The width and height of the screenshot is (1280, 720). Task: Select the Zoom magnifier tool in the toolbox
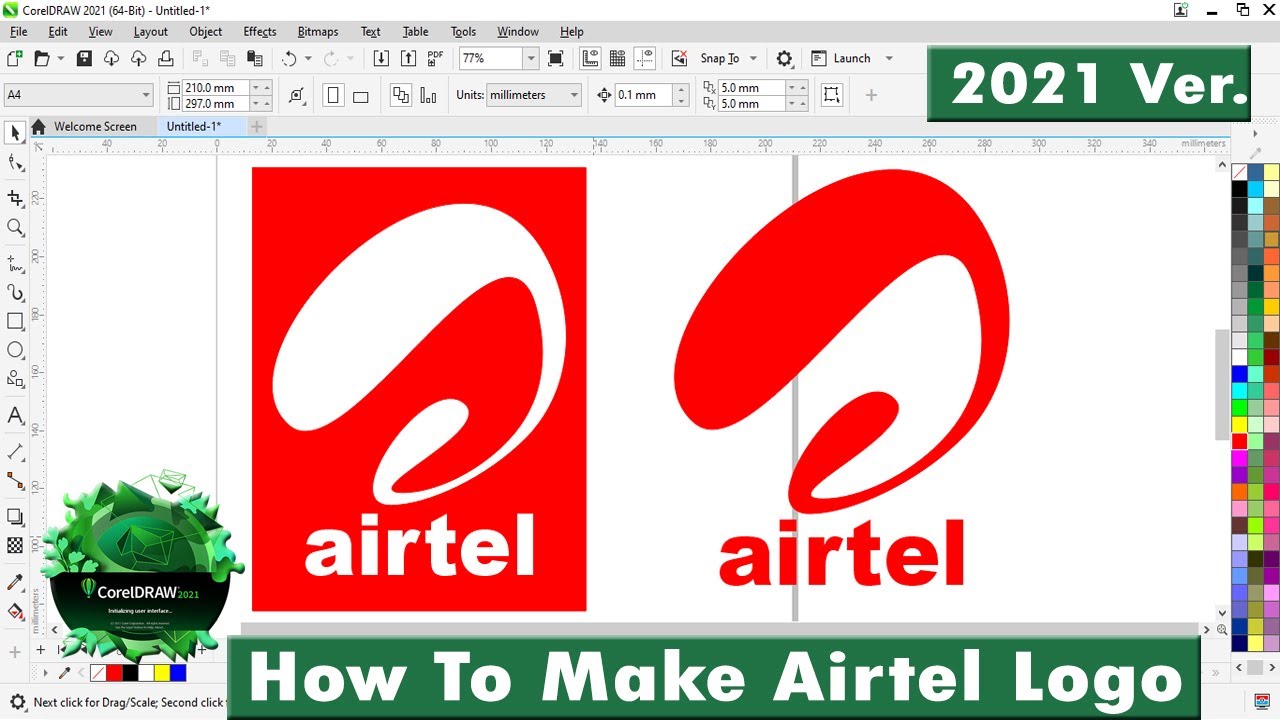click(15, 228)
